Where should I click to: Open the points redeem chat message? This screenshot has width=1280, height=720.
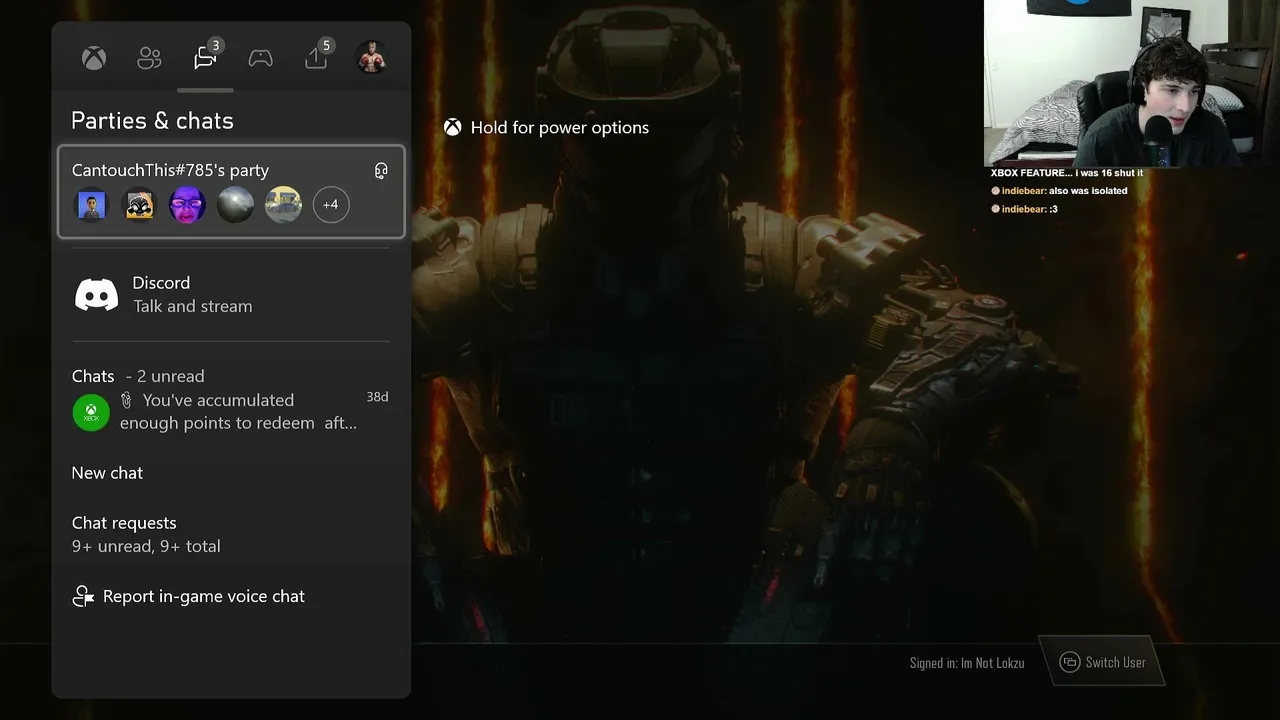click(231, 411)
